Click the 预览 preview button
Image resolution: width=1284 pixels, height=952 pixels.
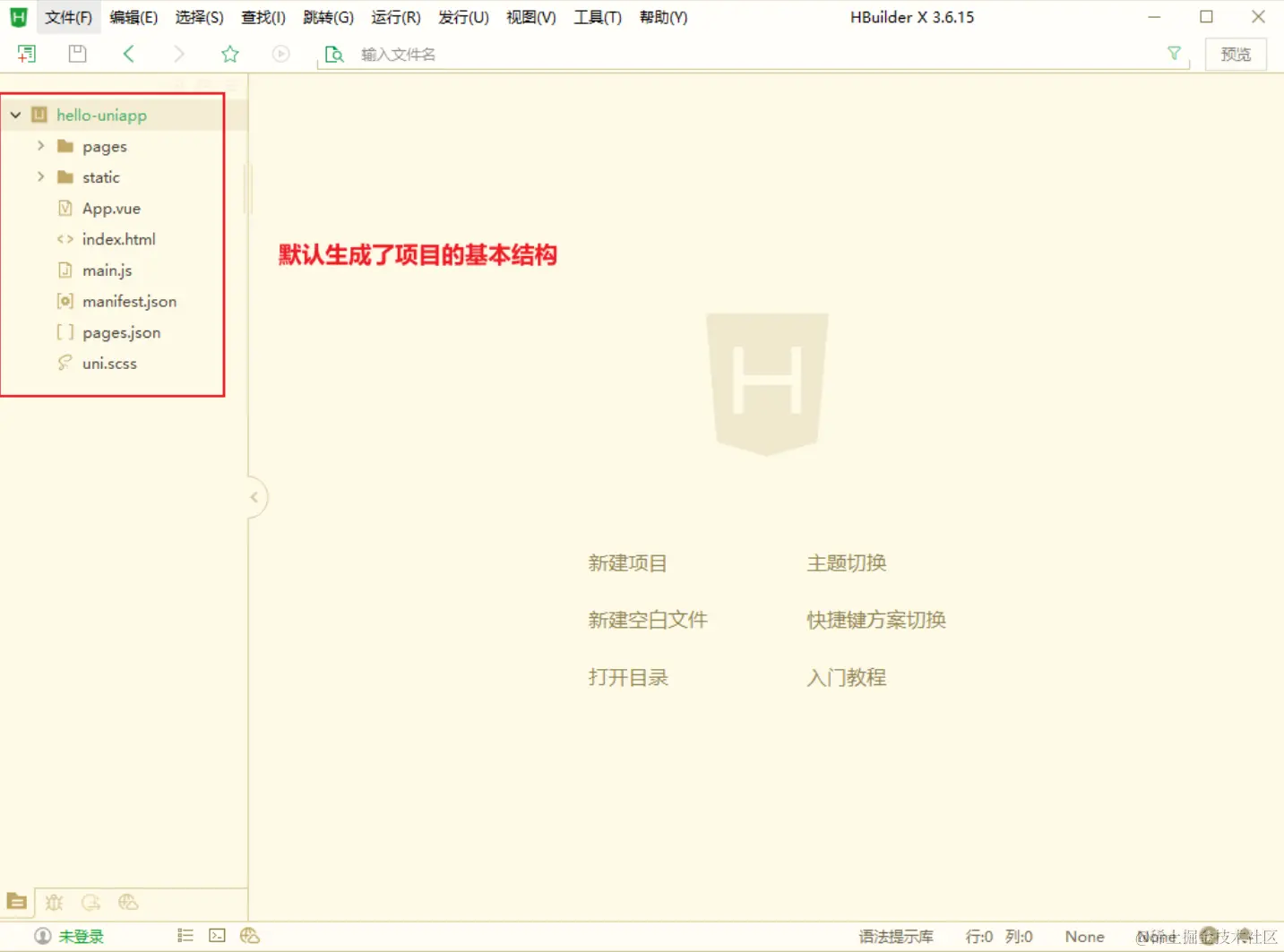(x=1236, y=55)
